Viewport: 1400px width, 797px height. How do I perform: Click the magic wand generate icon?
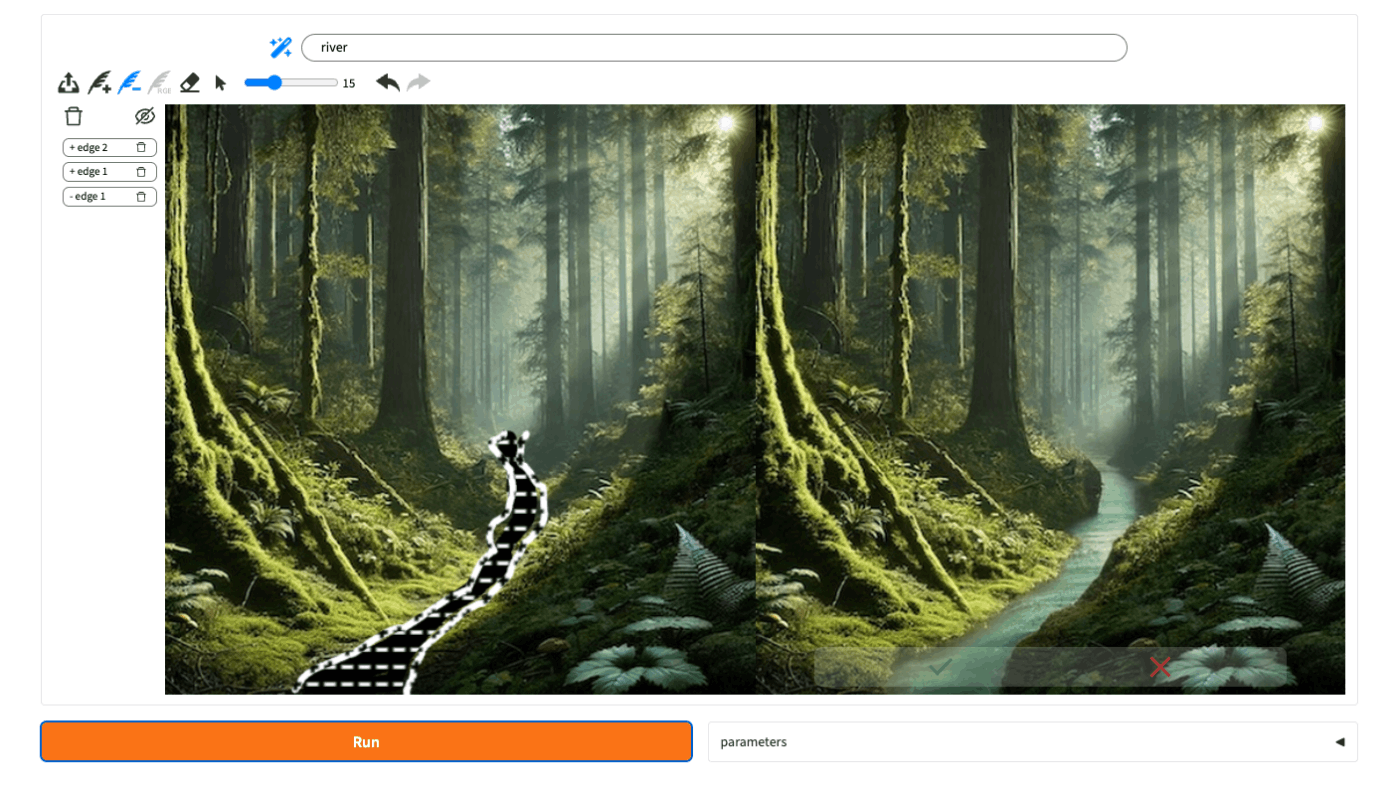click(x=280, y=47)
